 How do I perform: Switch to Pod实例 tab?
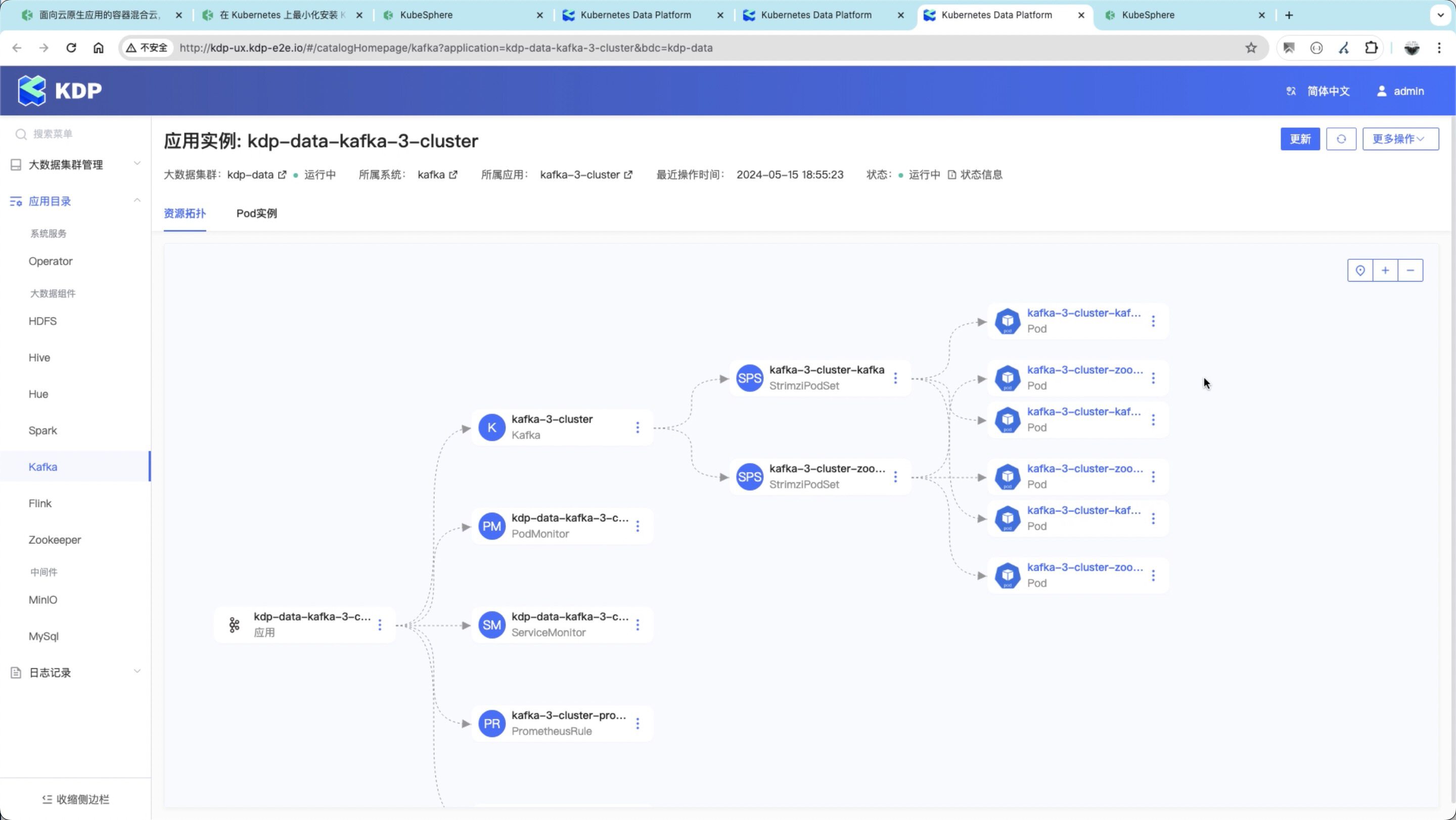tap(257, 214)
